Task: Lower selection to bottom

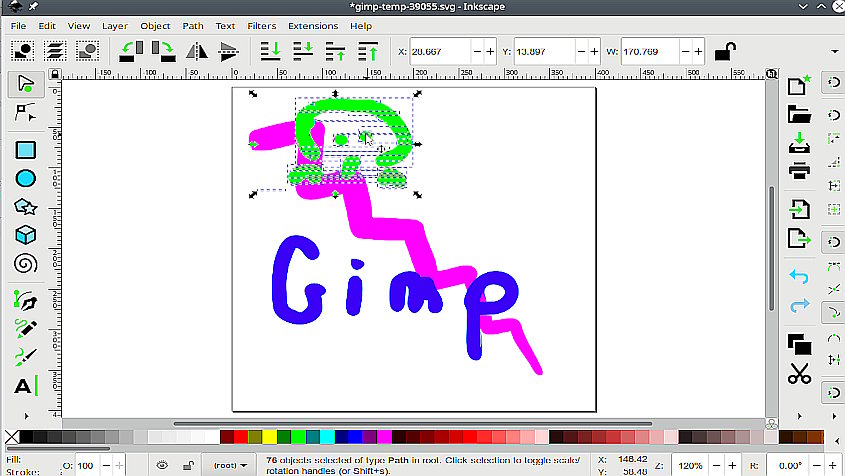Action: tap(270, 51)
